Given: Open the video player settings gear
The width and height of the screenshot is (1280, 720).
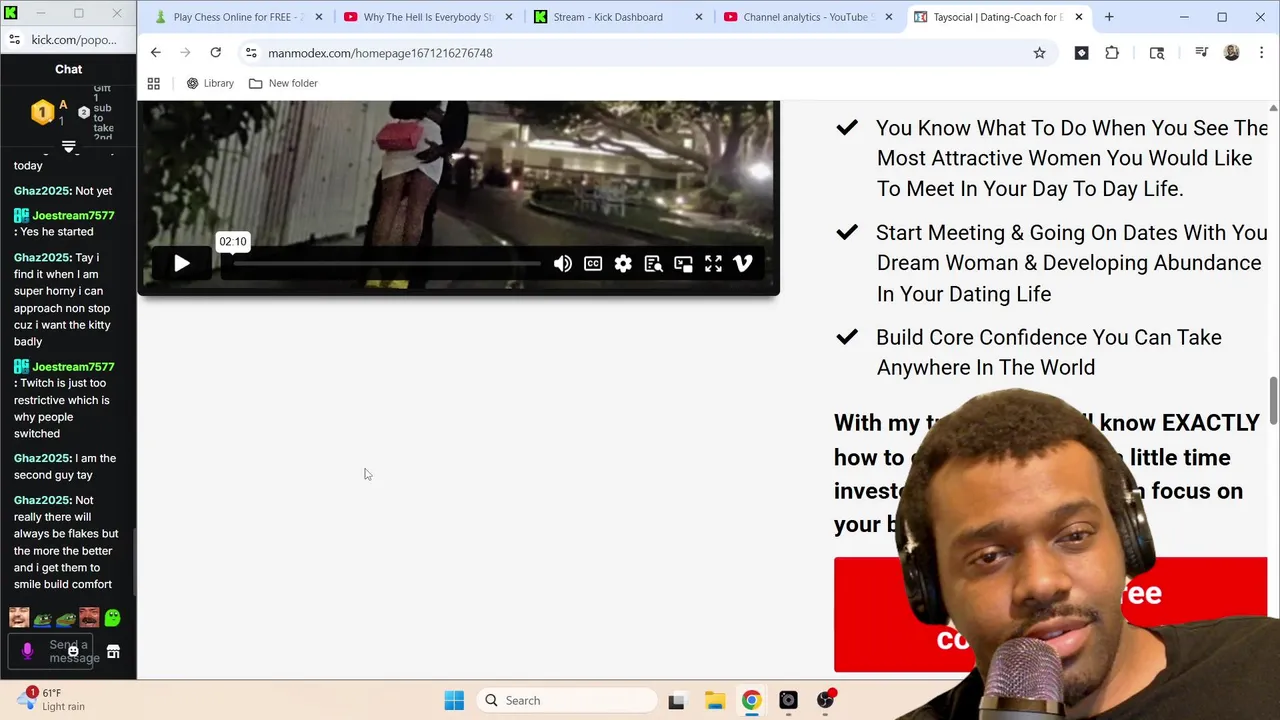Looking at the screenshot, I should 623,264.
